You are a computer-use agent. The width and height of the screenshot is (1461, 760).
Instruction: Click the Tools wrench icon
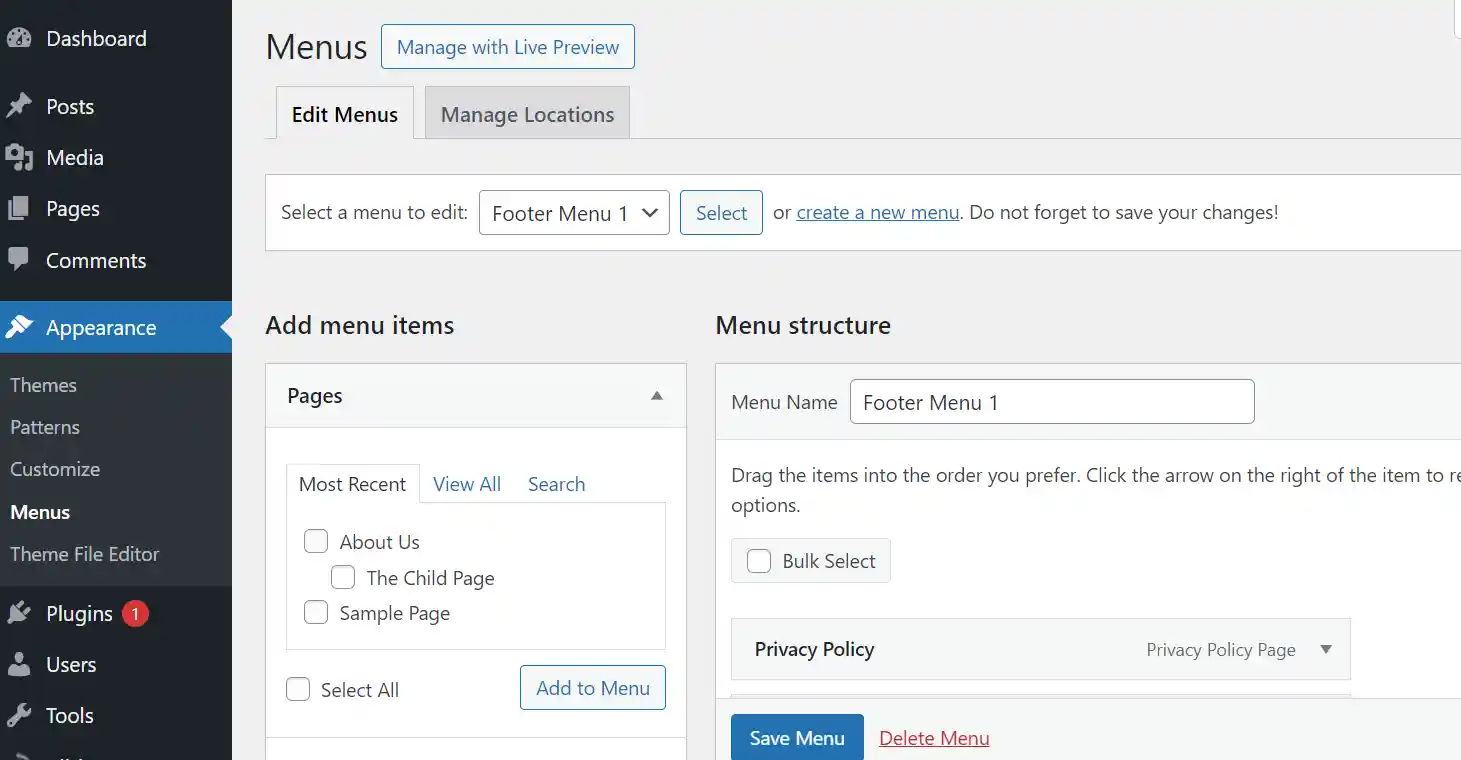pyautogui.click(x=19, y=716)
